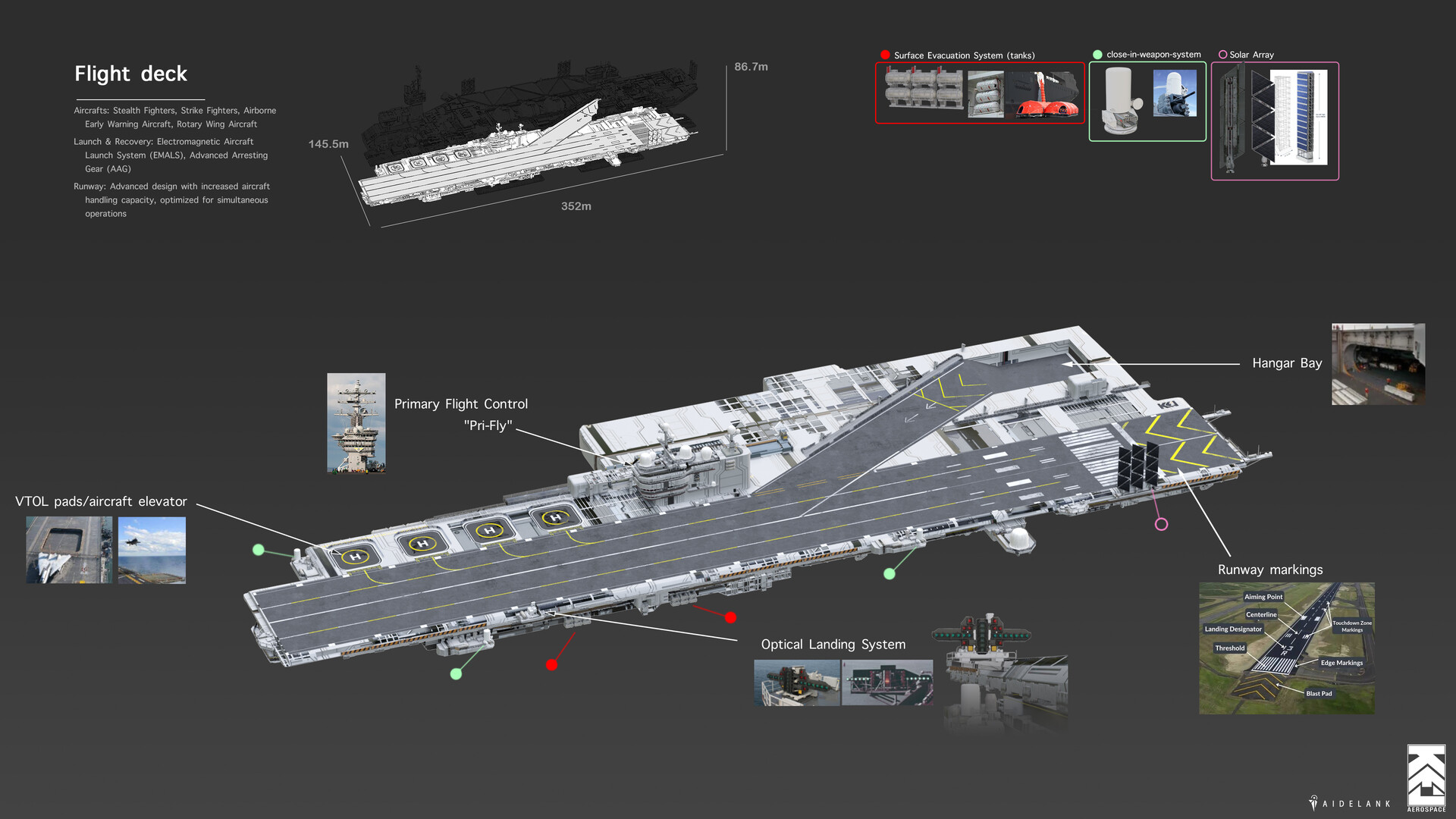Click the pink Solar Array legend circle

coord(1222,55)
